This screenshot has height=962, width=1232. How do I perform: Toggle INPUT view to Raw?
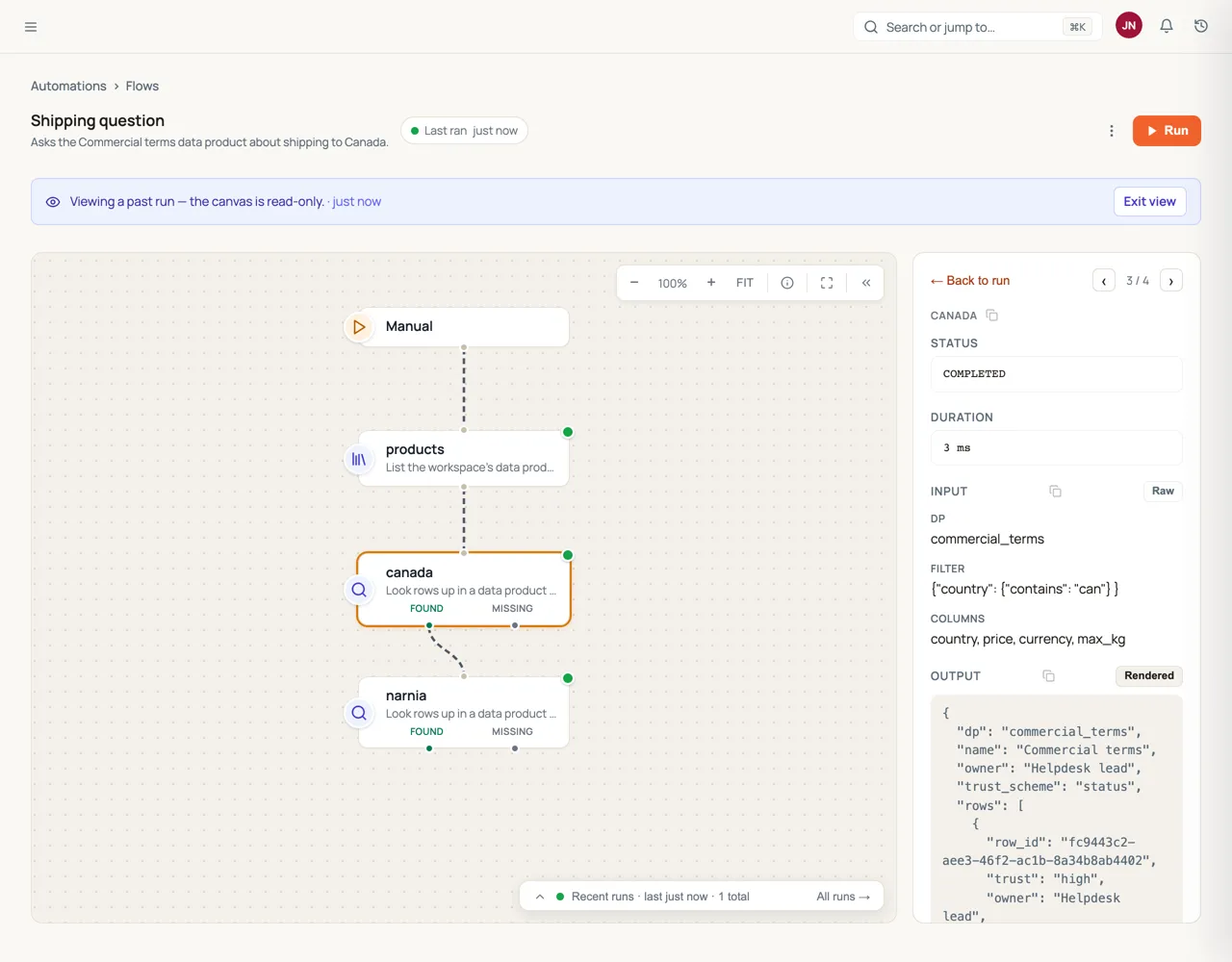click(x=1163, y=492)
